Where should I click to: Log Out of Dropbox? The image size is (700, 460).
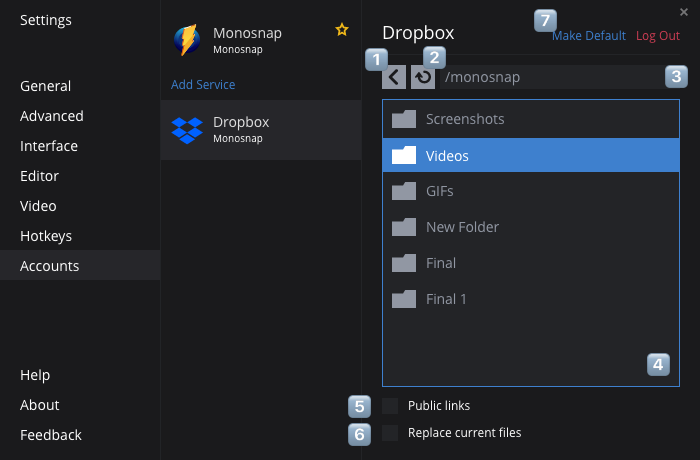(x=658, y=36)
